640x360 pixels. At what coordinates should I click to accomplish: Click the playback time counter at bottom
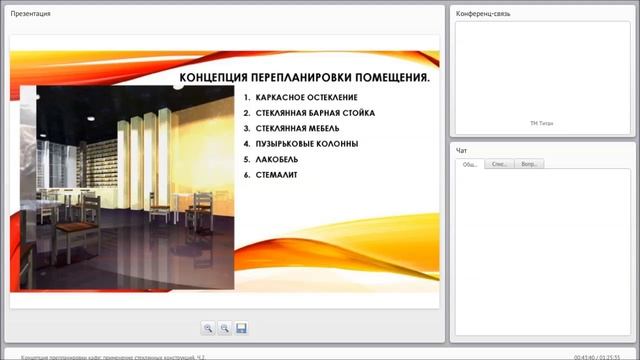pyautogui.click(x=597, y=357)
